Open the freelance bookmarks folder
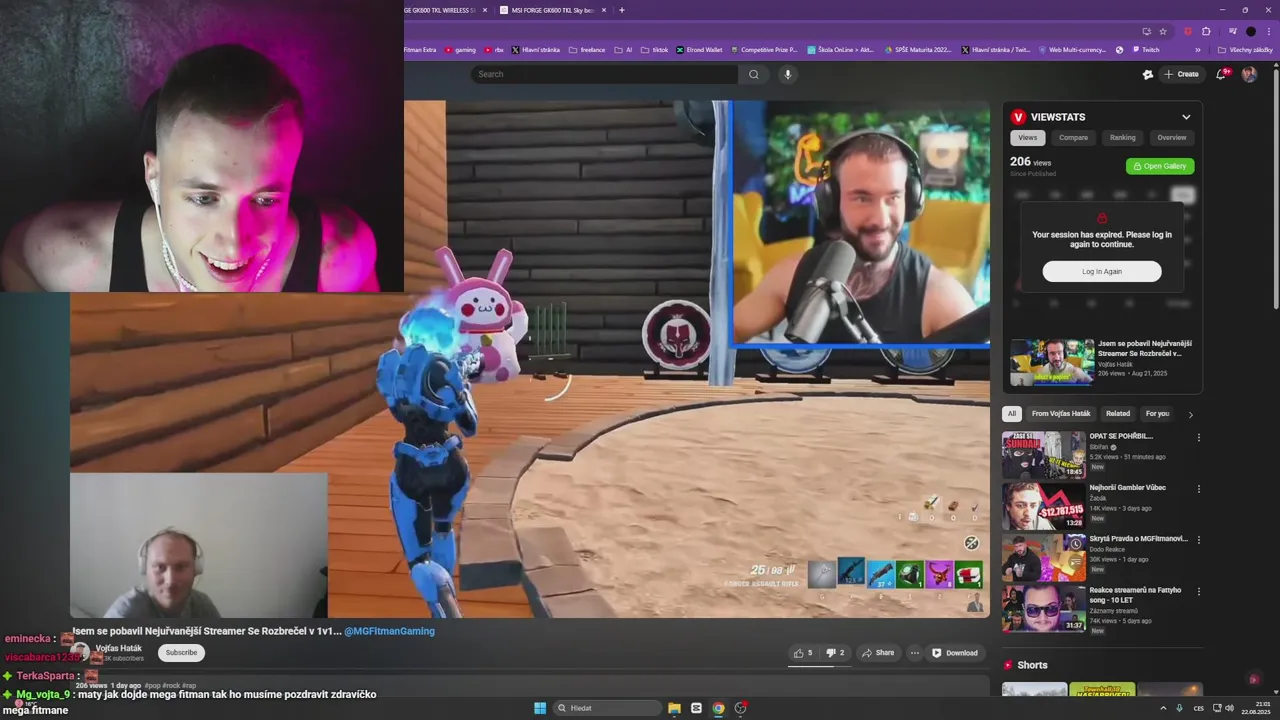The image size is (1280, 720). (x=586, y=50)
